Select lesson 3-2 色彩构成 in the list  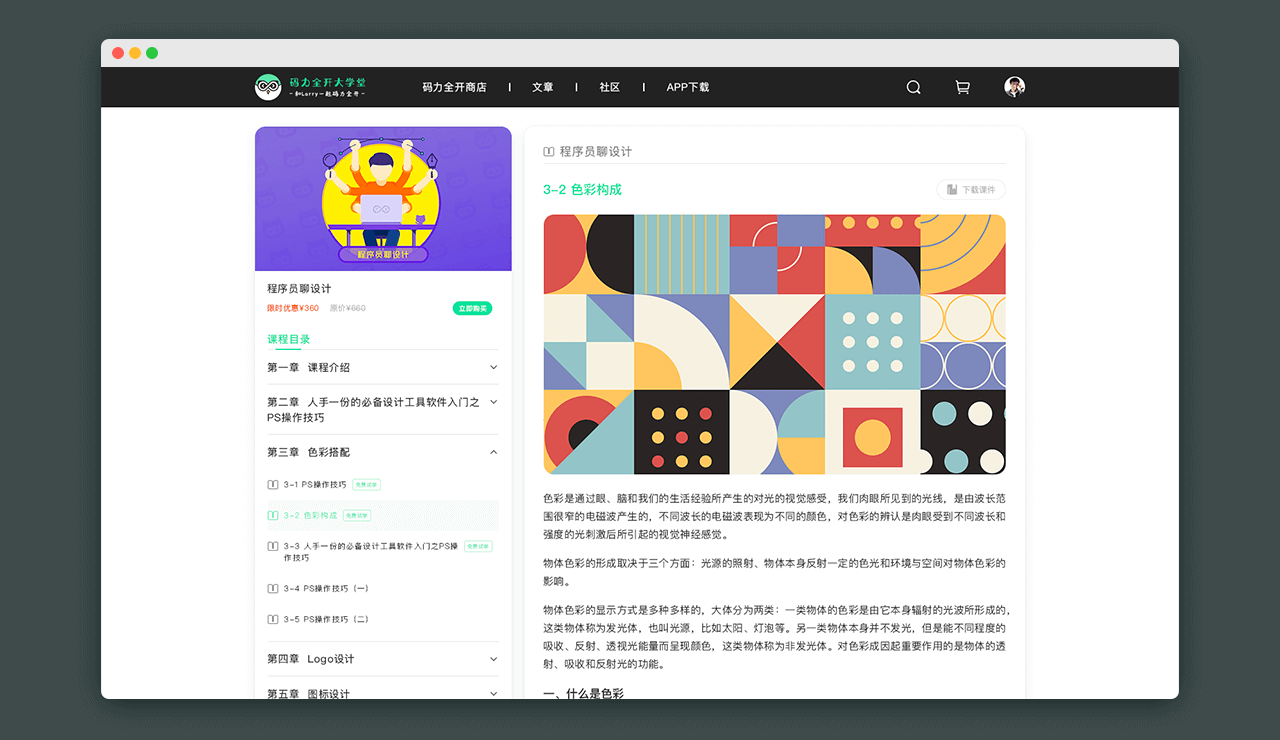coord(310,516)
